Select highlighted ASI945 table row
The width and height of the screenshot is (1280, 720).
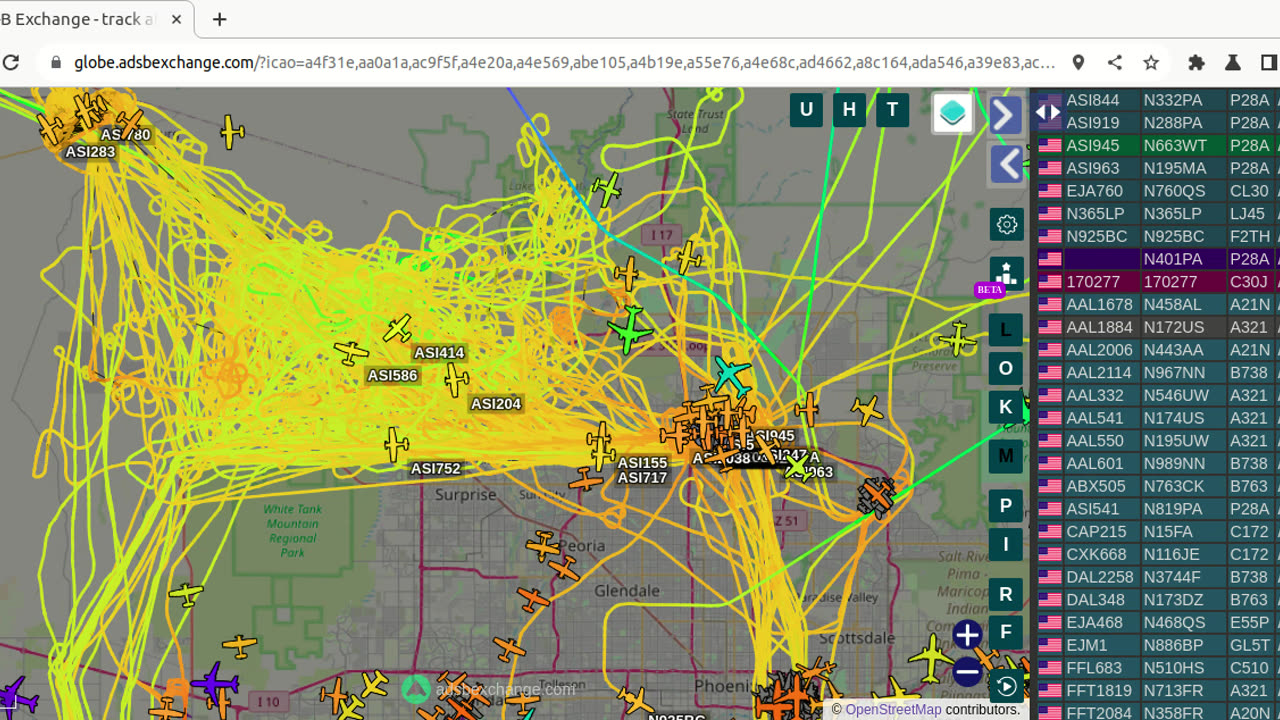(x=1156, y=146)
